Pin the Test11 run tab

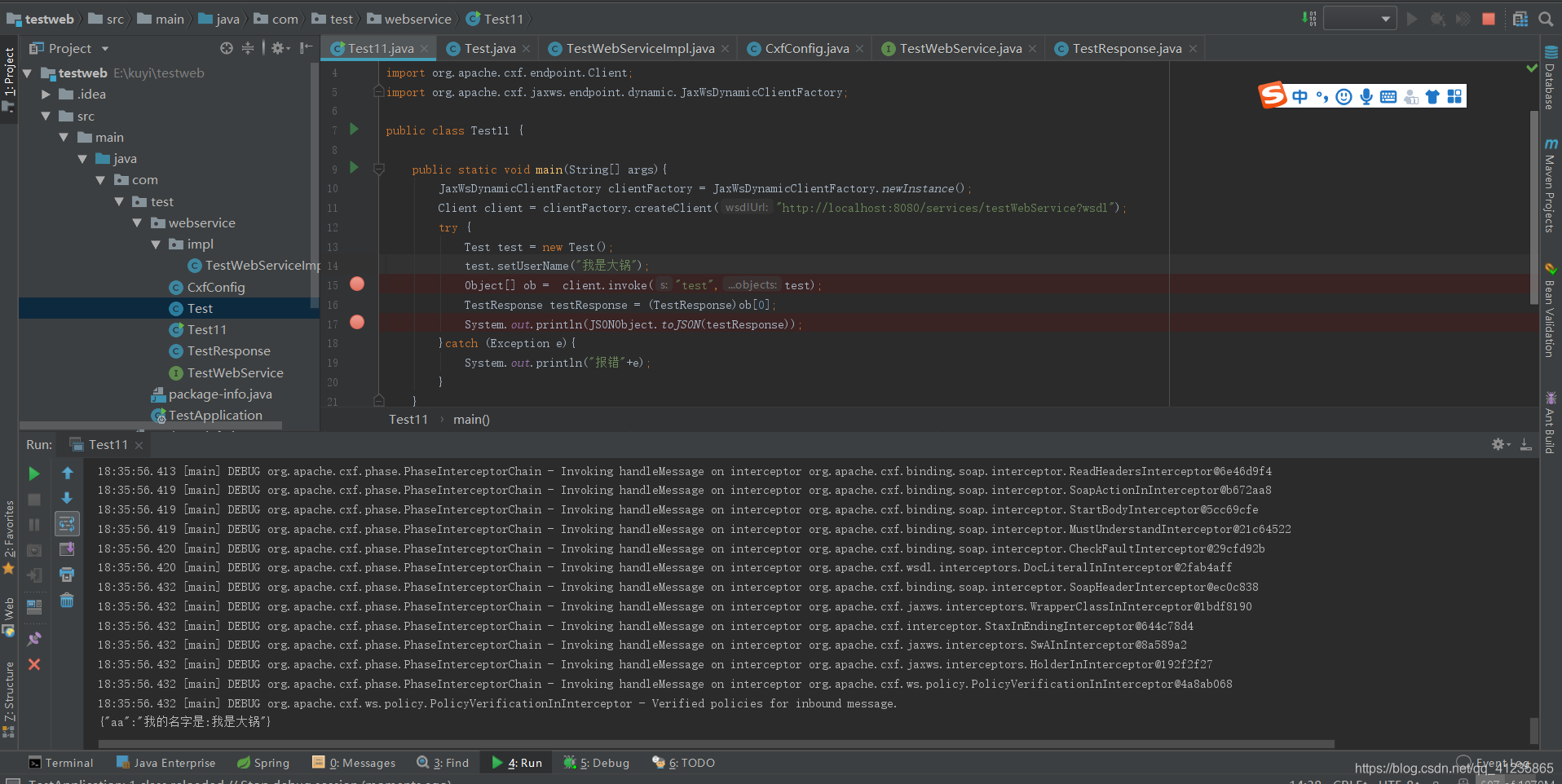click(34, 638)
